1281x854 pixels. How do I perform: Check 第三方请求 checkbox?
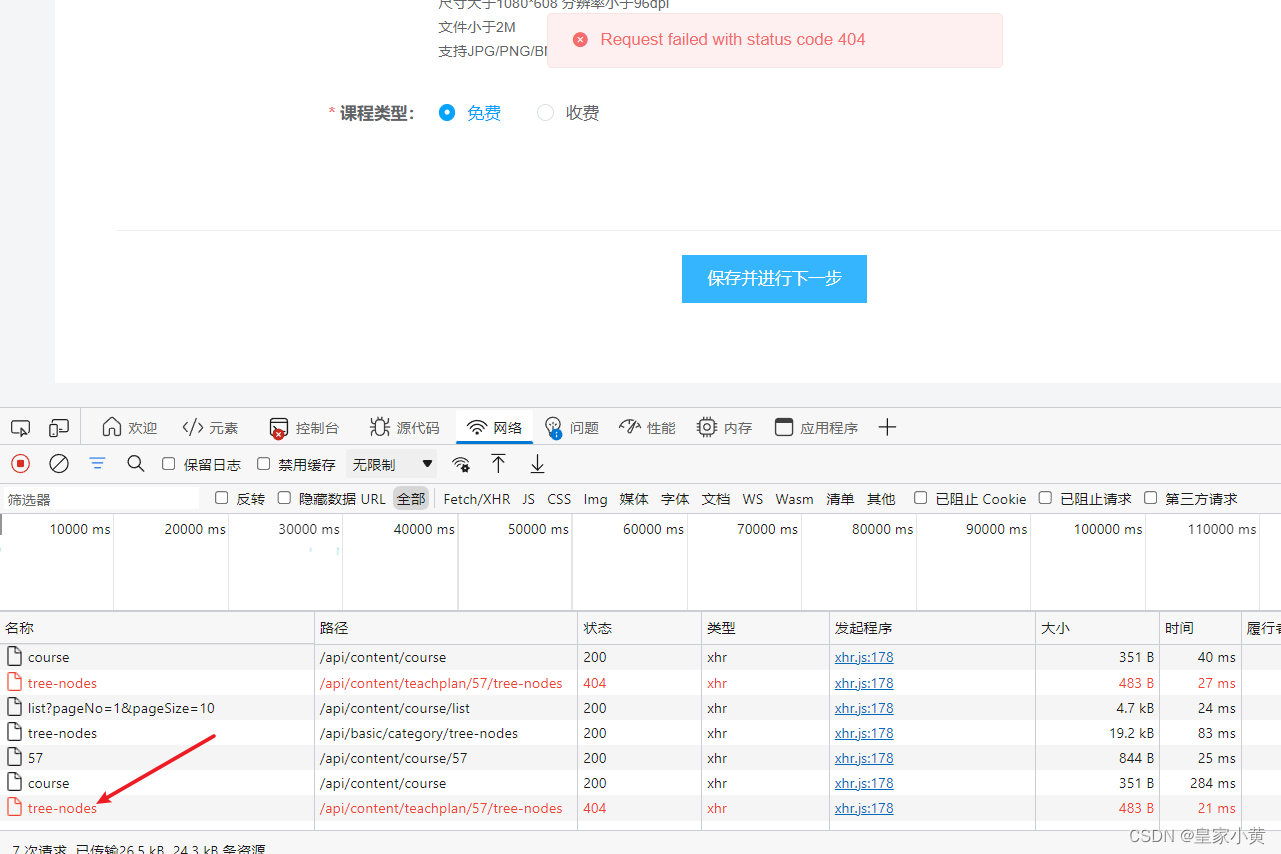[1150, 498]
